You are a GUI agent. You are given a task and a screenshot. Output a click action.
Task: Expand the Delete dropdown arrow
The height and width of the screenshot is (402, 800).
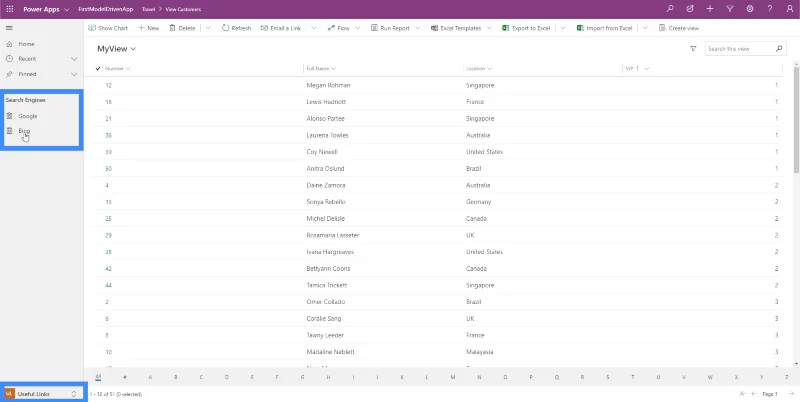207,28
